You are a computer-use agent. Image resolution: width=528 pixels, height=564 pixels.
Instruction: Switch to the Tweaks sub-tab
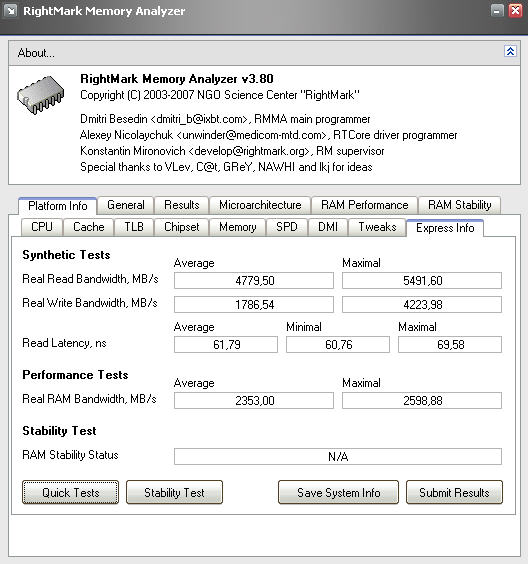point(377,227)
